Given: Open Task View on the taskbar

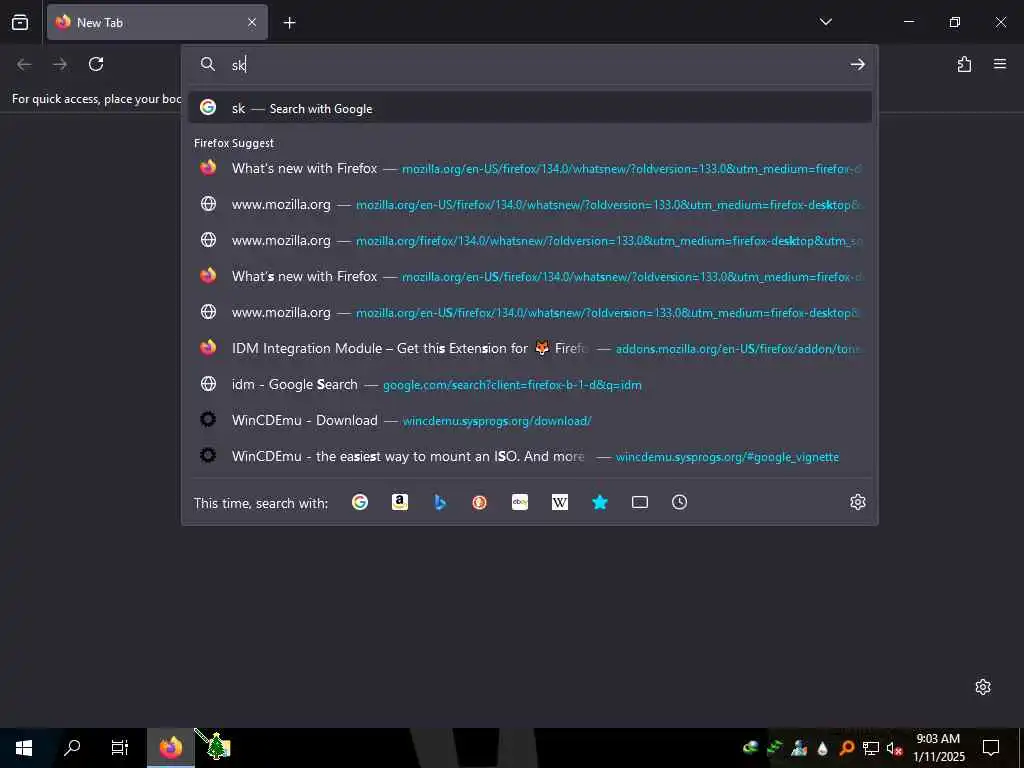Looking at the screenshot, I should click(120, 748).
